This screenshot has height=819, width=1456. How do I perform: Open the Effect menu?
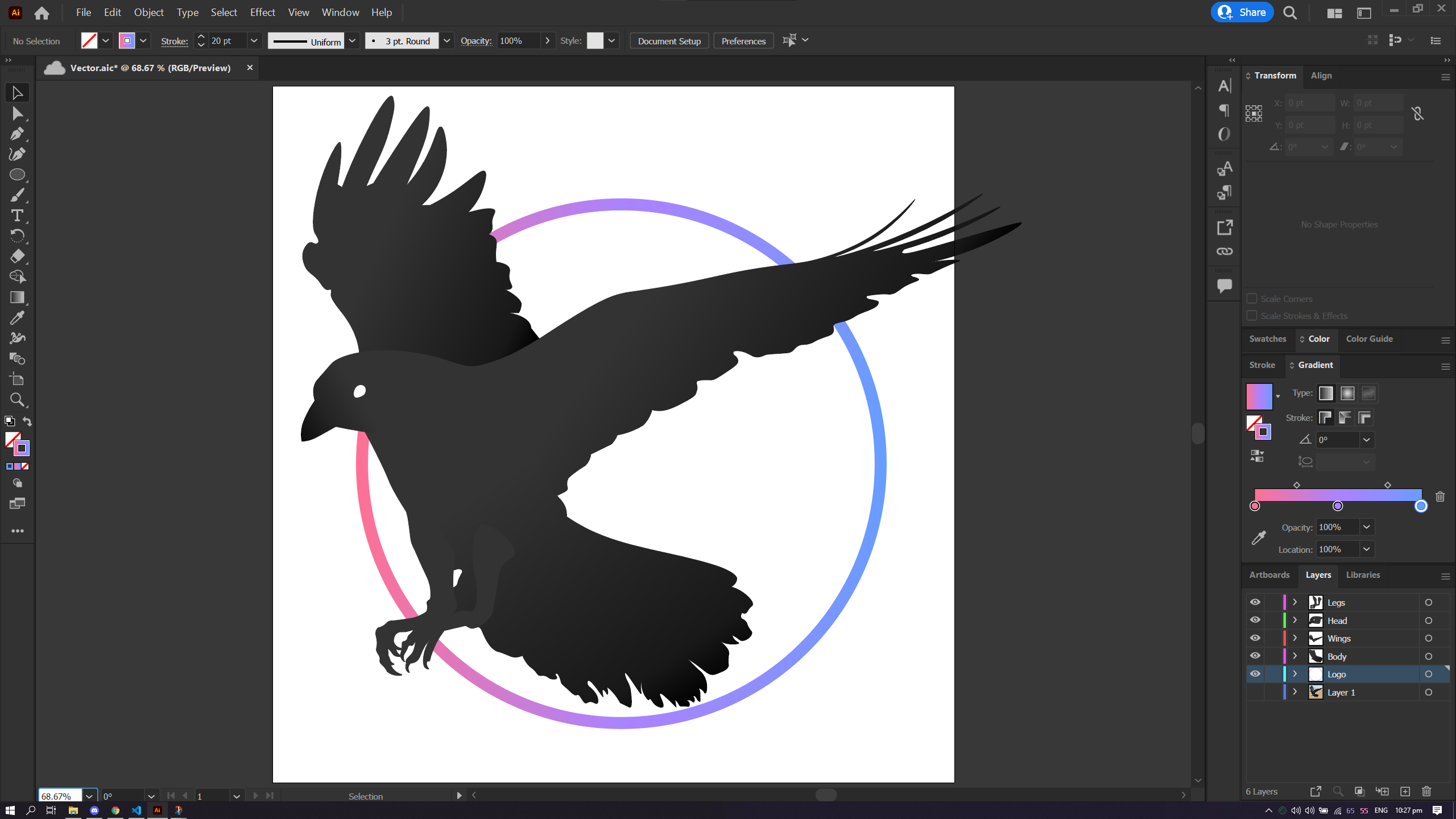[262, 13]
